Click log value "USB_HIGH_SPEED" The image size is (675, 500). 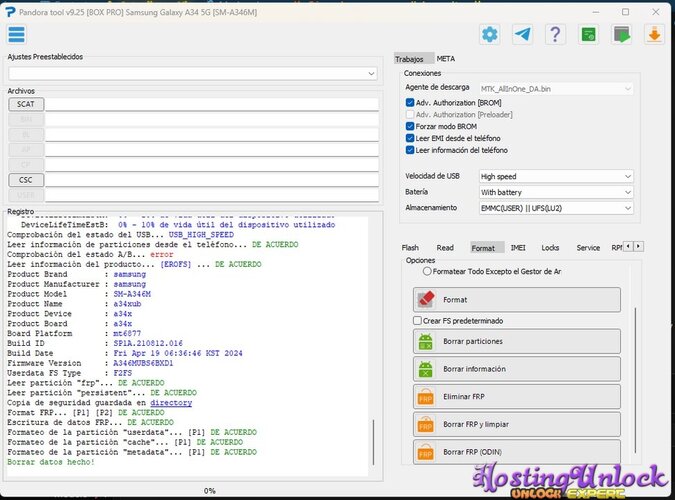pyautogui.click(x=201, y=235)
